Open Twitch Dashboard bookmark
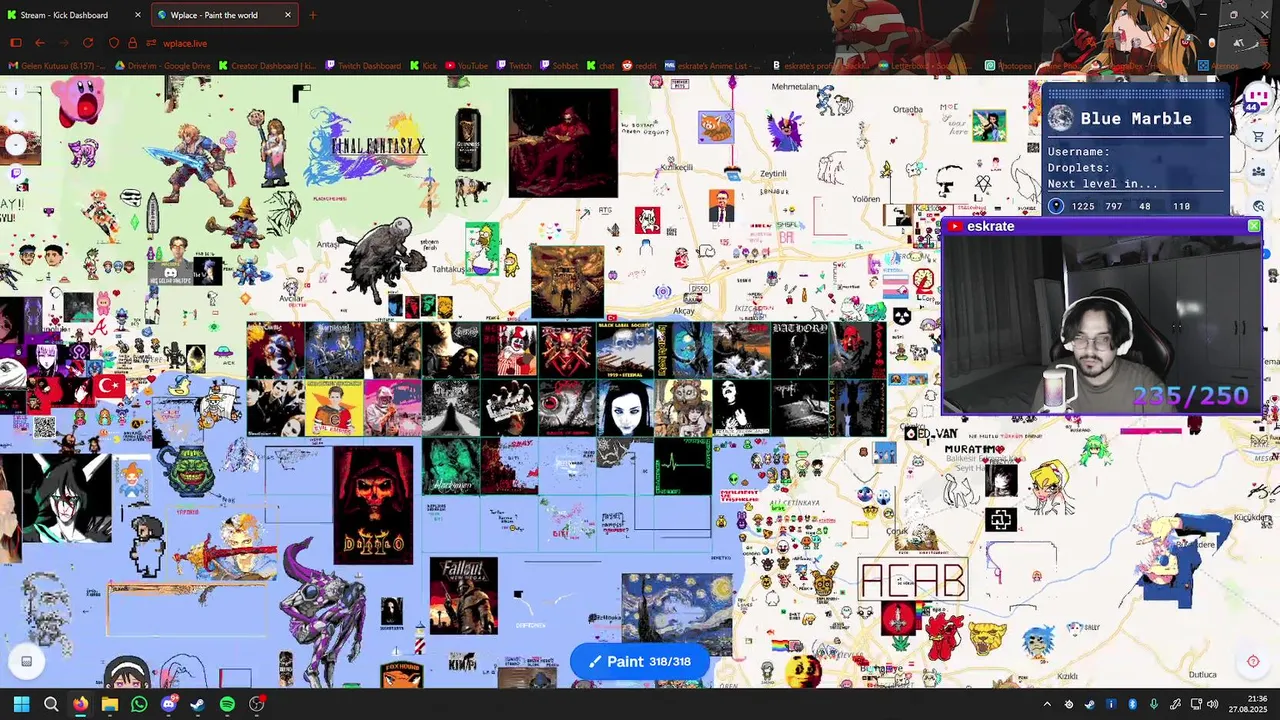 [363, 66]
